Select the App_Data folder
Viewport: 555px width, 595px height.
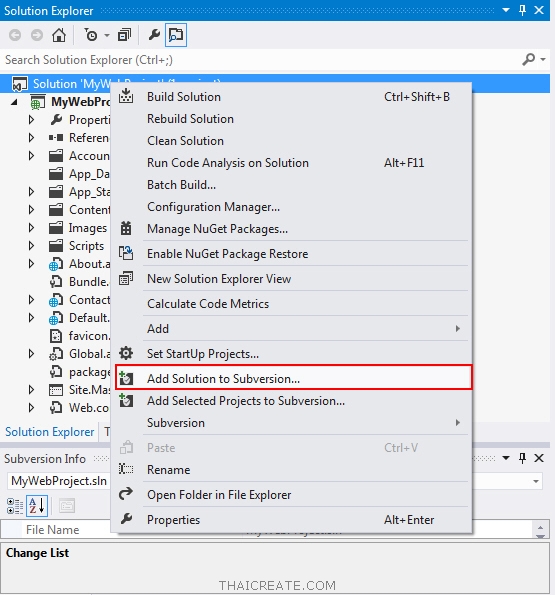tap(79, 174)
